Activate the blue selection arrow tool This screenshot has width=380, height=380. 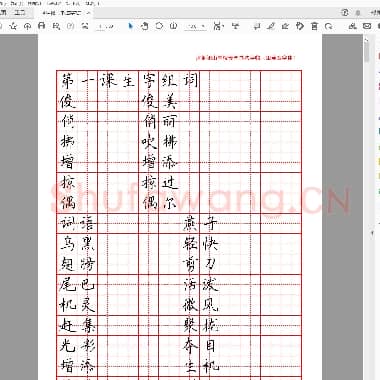[x=130, y=26]
